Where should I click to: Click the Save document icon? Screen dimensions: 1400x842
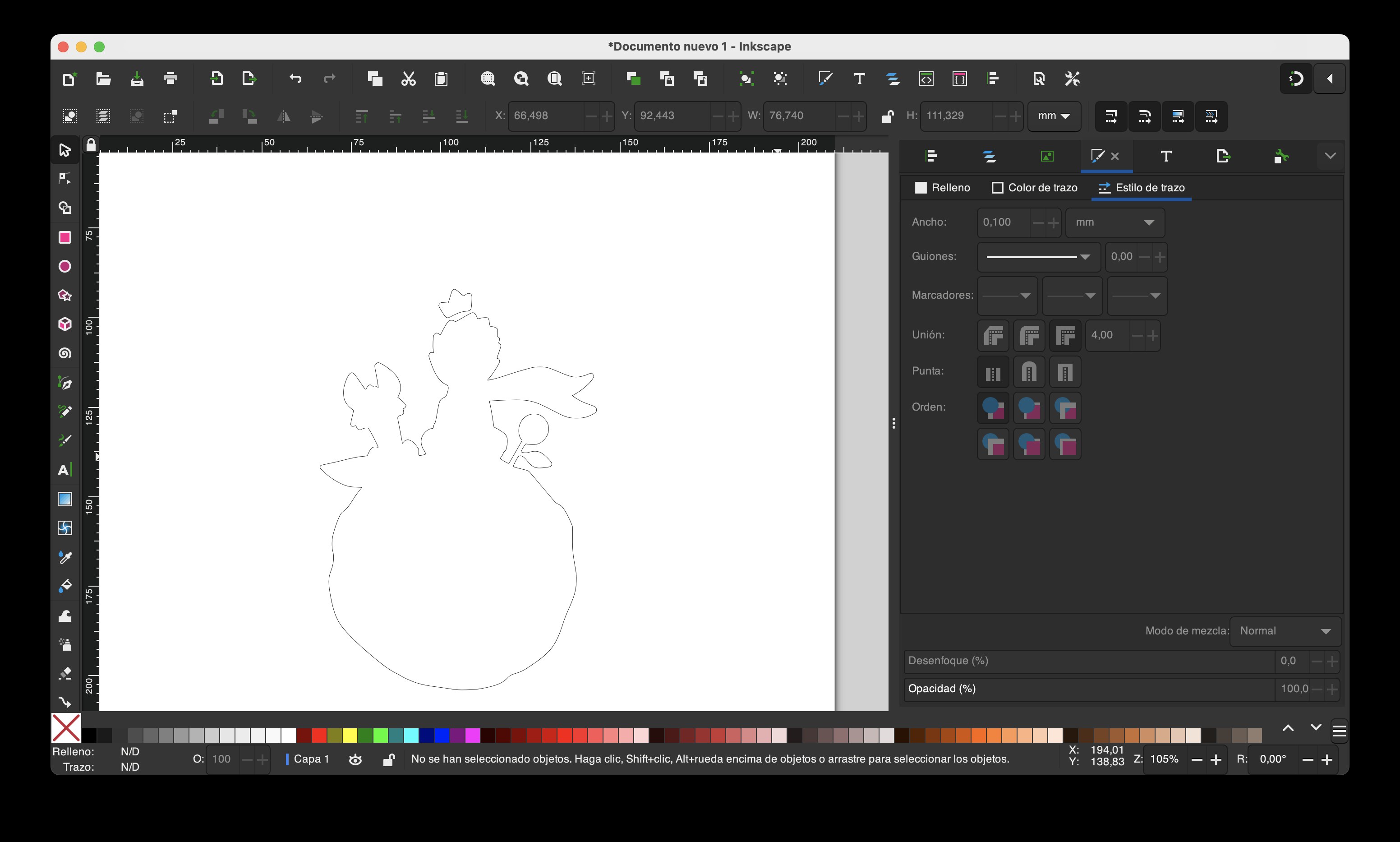tap(137, 79)
